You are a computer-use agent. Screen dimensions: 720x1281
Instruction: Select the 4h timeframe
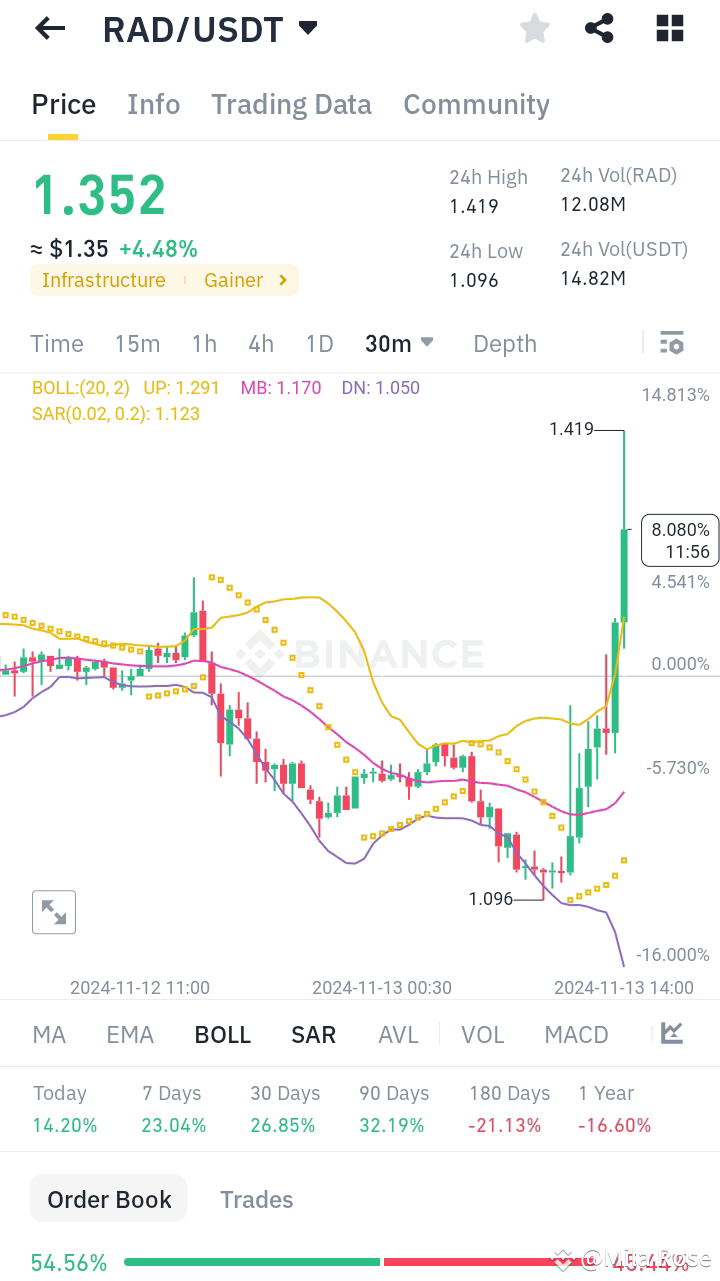pos(260,343)
